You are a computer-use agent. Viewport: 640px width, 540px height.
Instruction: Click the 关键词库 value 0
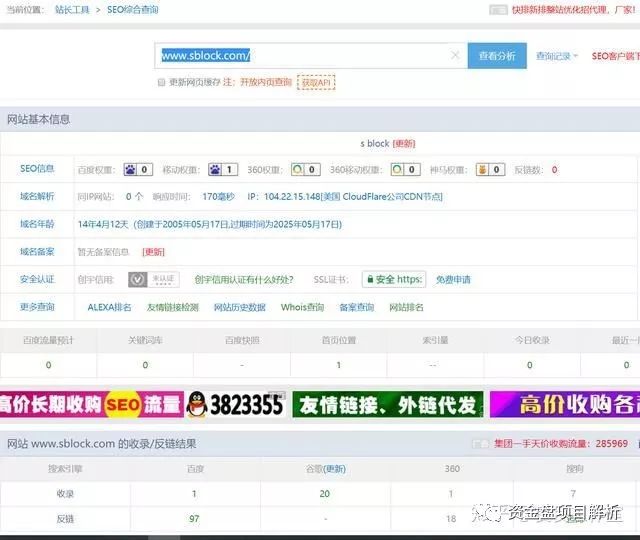click(145, 365)
